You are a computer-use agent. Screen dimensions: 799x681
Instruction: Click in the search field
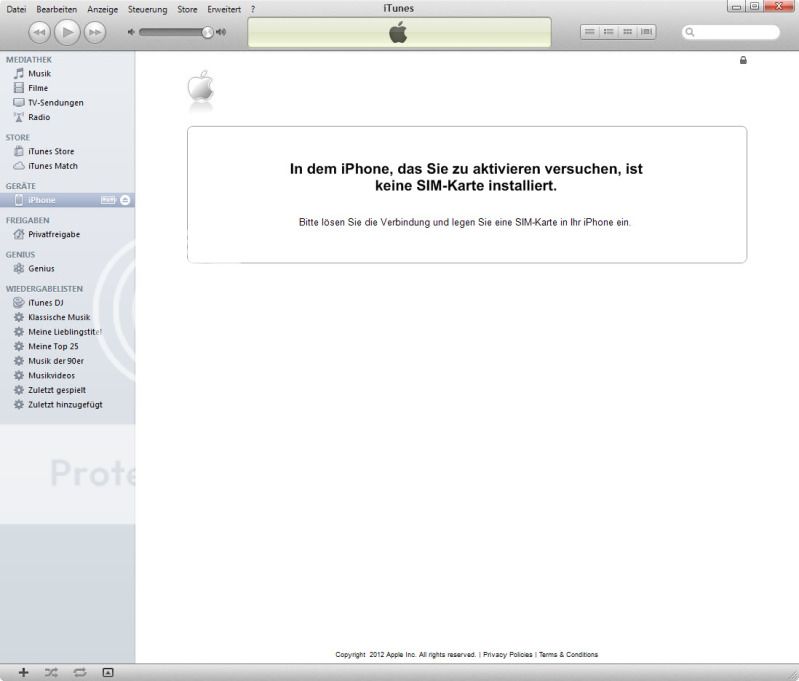pos(735,33)
